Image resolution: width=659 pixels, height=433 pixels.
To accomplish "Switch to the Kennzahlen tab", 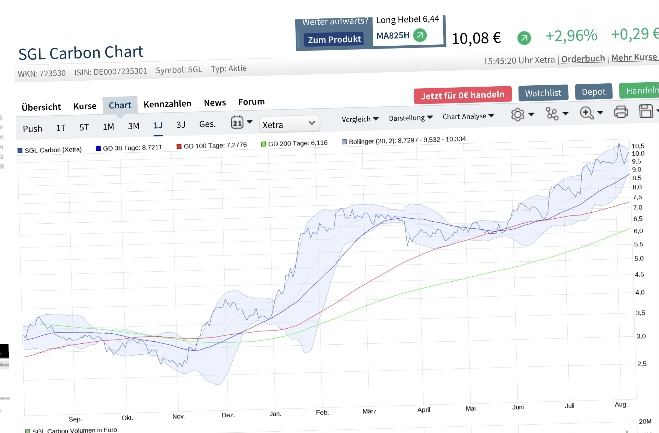I will 168,104.
